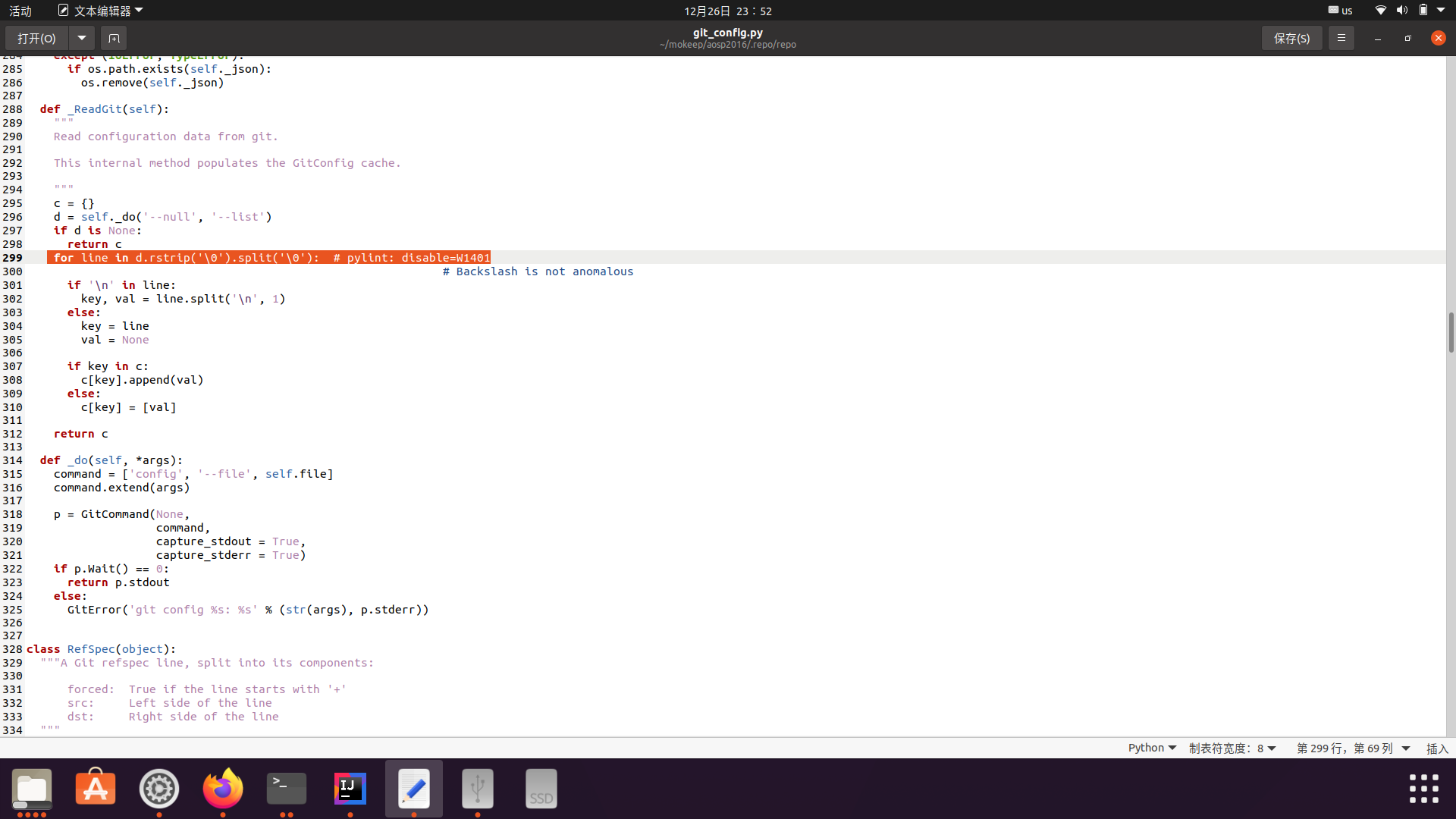Open IntelliJ IDEA from the dock
Viewport: 1456px width, 819px height.
[350, 788]
